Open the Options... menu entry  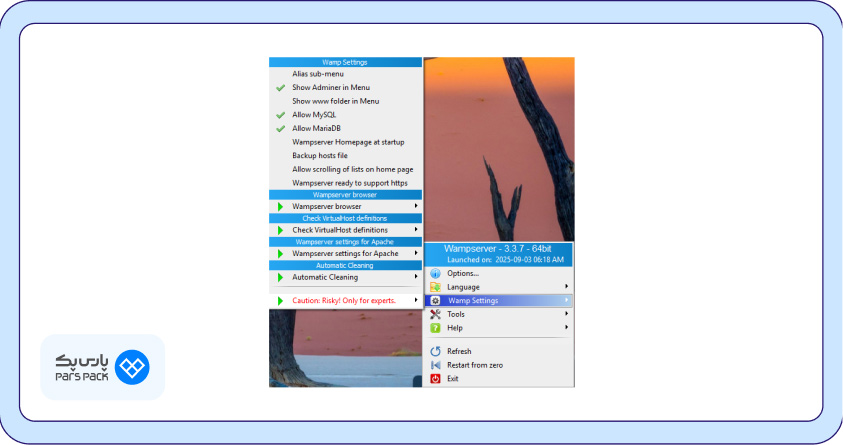click(x=498, y=274)
